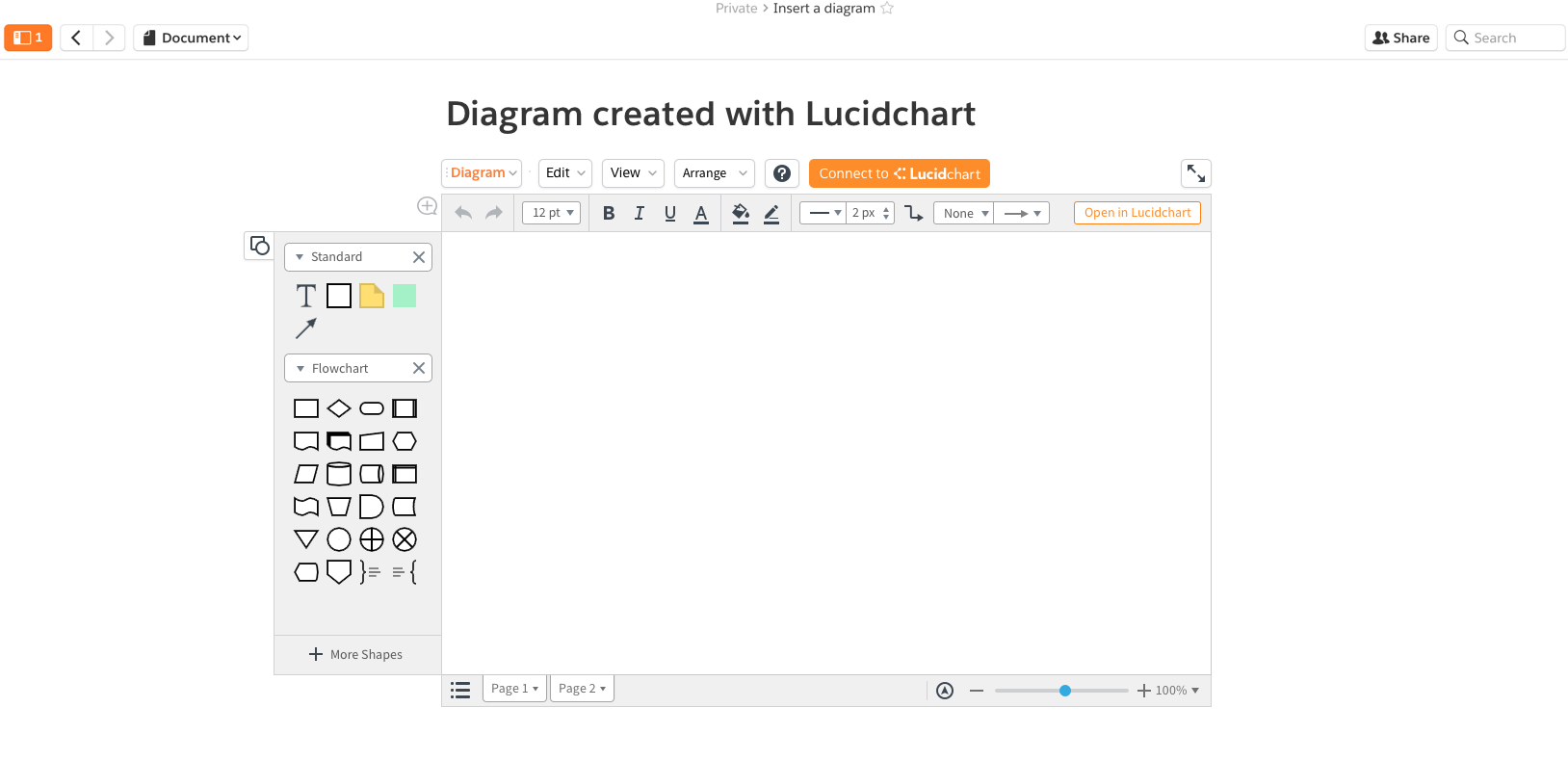
Task: Toggle bold text formatting
Action: point(609,213)
